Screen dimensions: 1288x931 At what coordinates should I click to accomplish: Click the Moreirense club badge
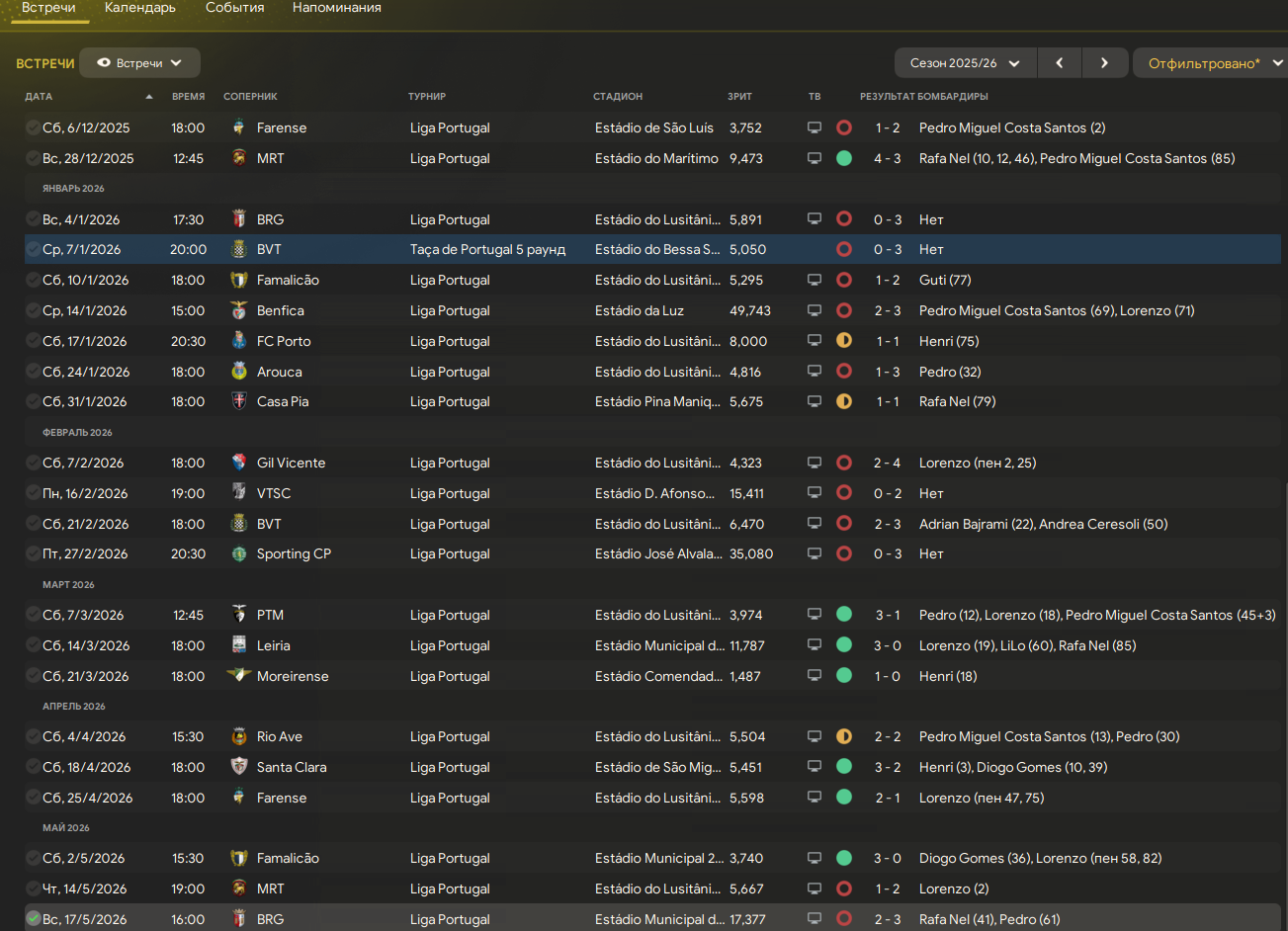point(238,676)
